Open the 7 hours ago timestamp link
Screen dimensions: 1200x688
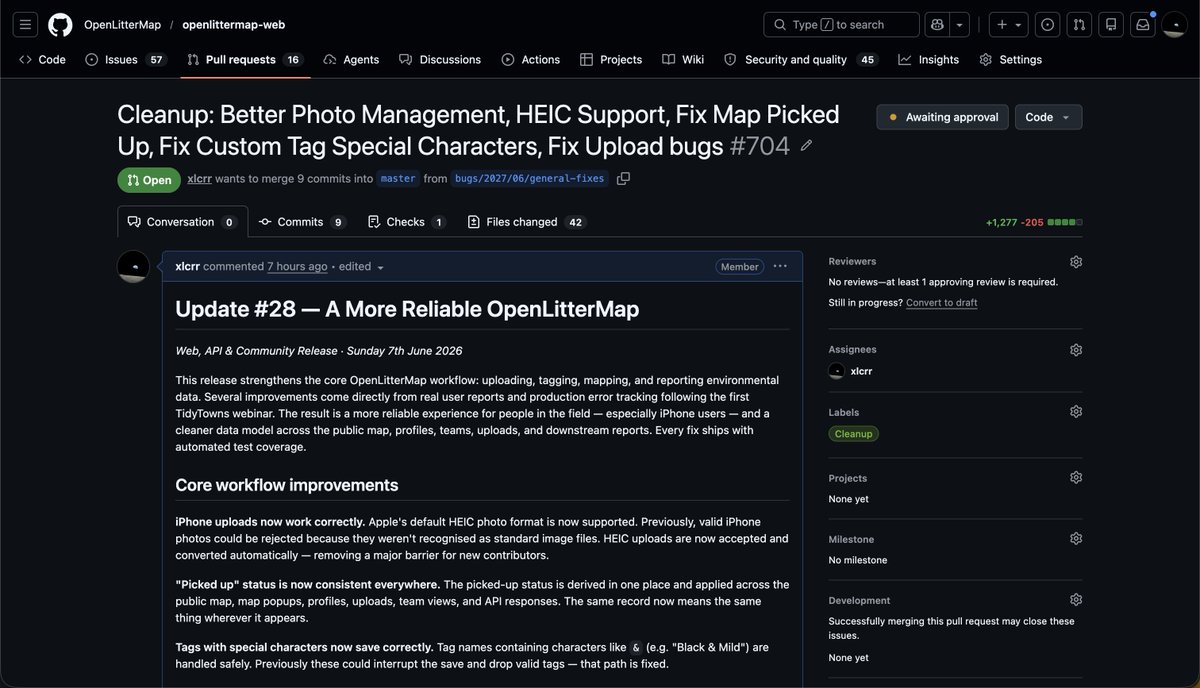297,267
